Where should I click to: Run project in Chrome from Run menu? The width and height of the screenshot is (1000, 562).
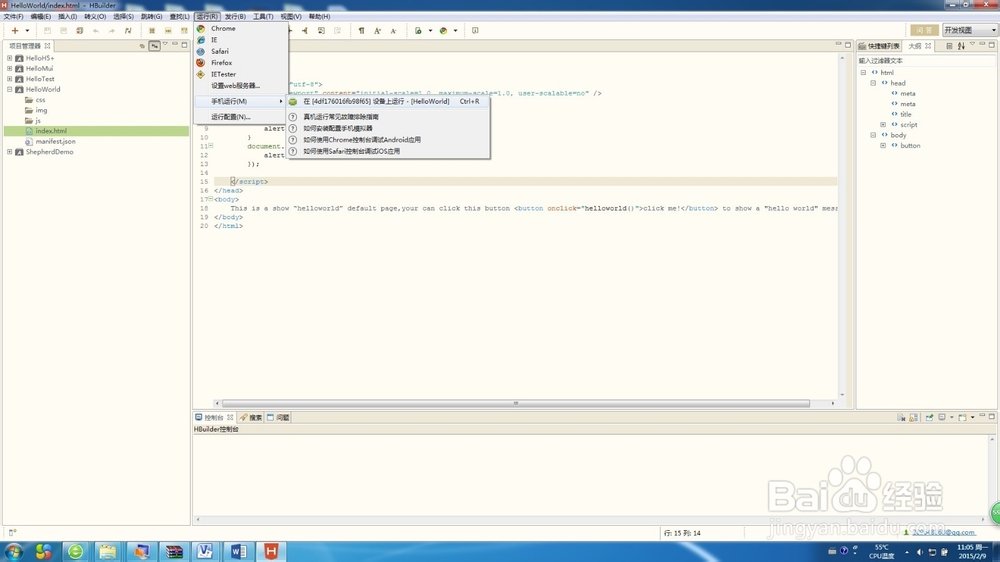[241, 28]
